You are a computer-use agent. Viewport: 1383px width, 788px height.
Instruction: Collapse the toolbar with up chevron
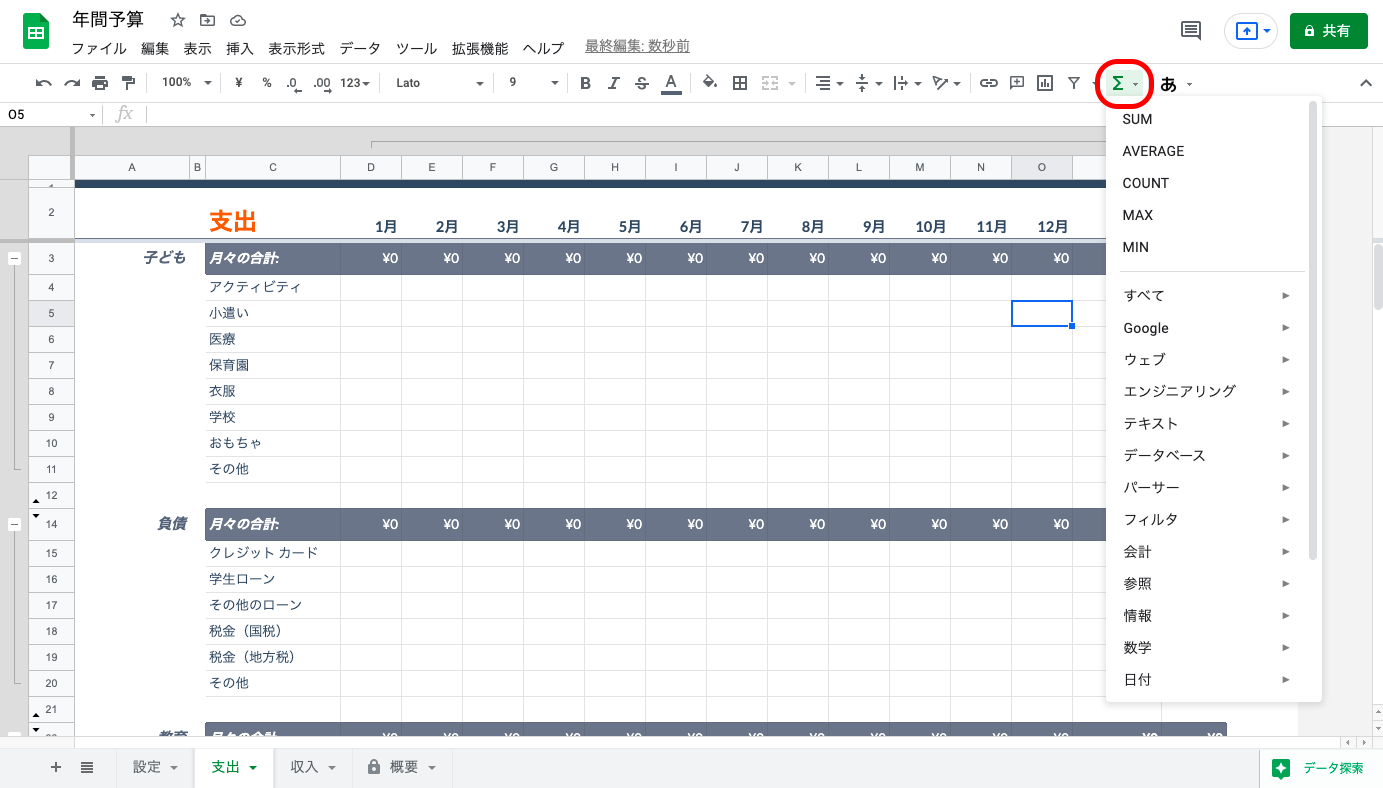[x=1366, y=83]
